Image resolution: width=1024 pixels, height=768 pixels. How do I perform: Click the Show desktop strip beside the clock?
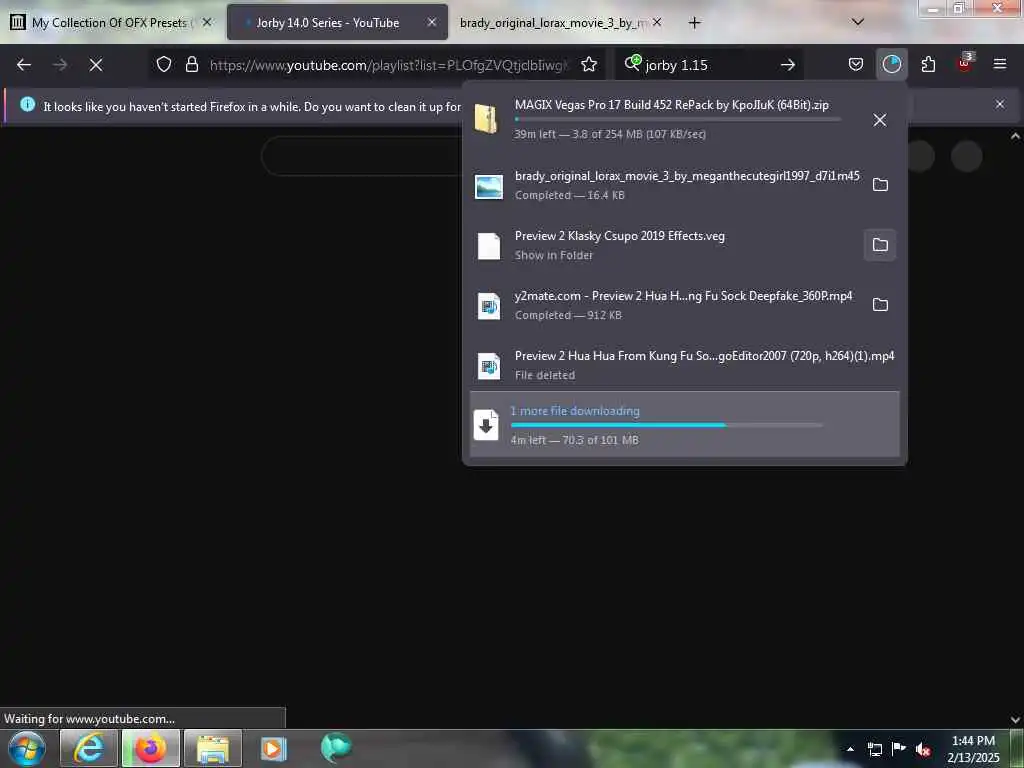pos(1017,748)
